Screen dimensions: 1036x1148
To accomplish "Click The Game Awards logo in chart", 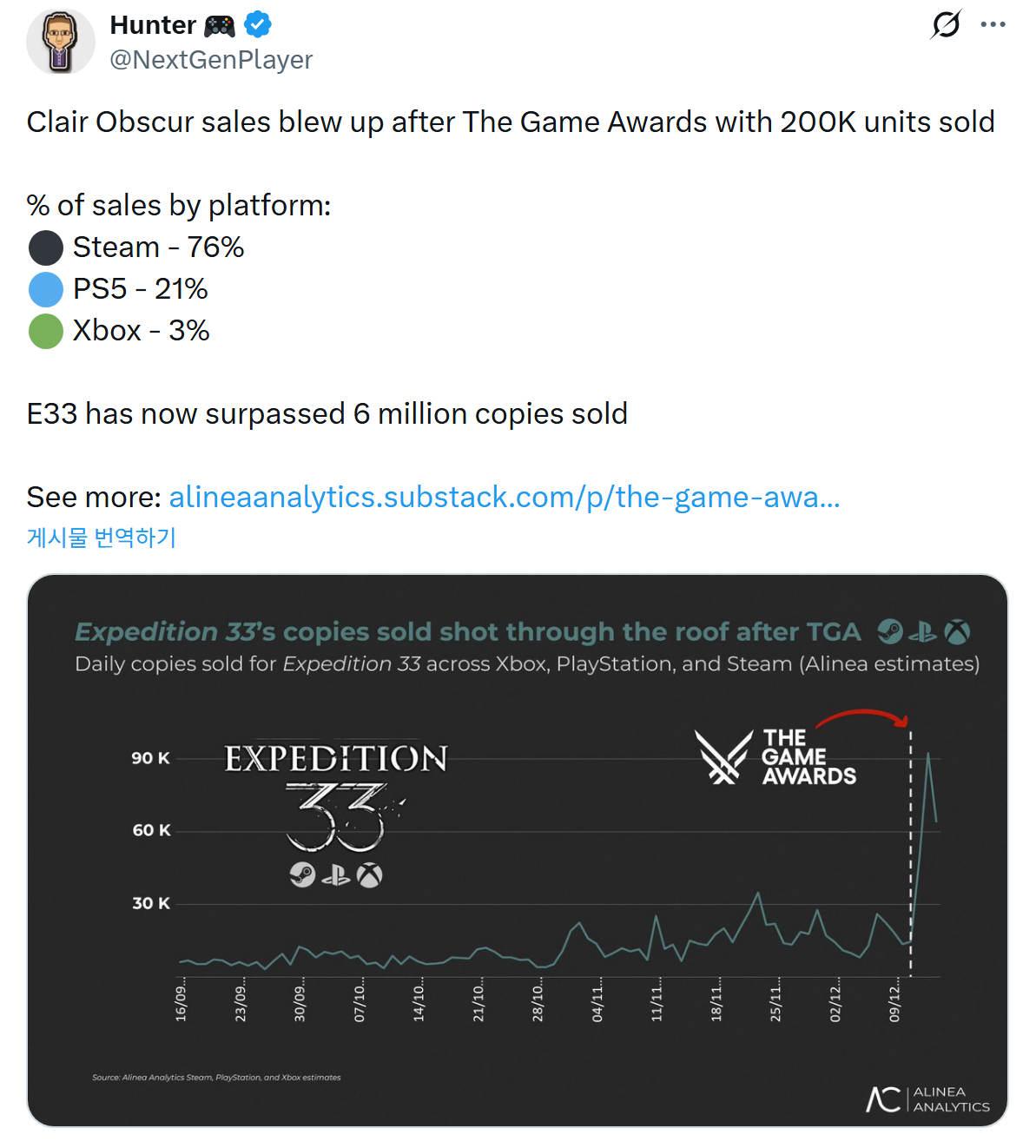I will pos(775,757).
